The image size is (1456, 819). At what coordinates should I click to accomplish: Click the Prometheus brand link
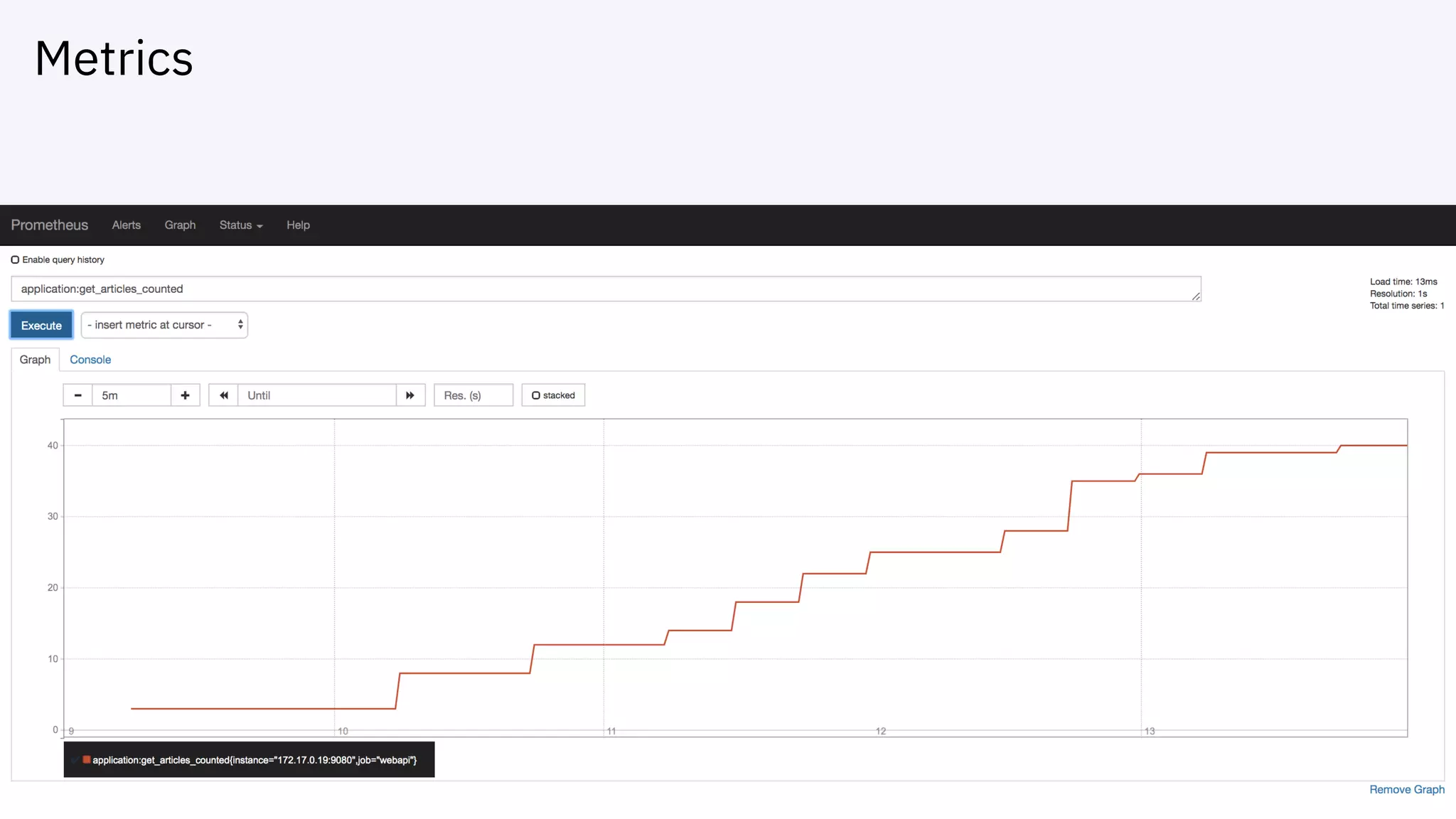[49, 225]
